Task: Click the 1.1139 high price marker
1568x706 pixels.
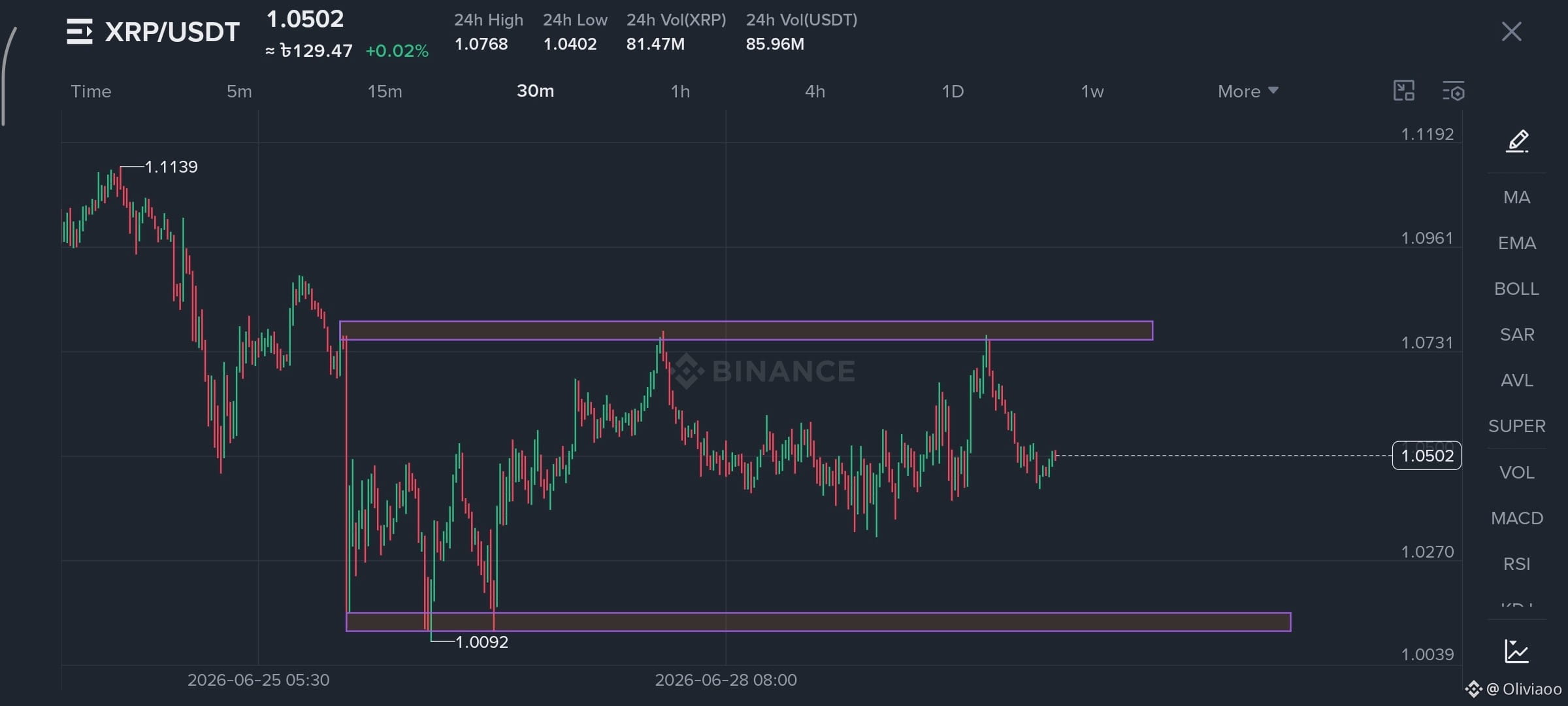Action: [171, 167]
